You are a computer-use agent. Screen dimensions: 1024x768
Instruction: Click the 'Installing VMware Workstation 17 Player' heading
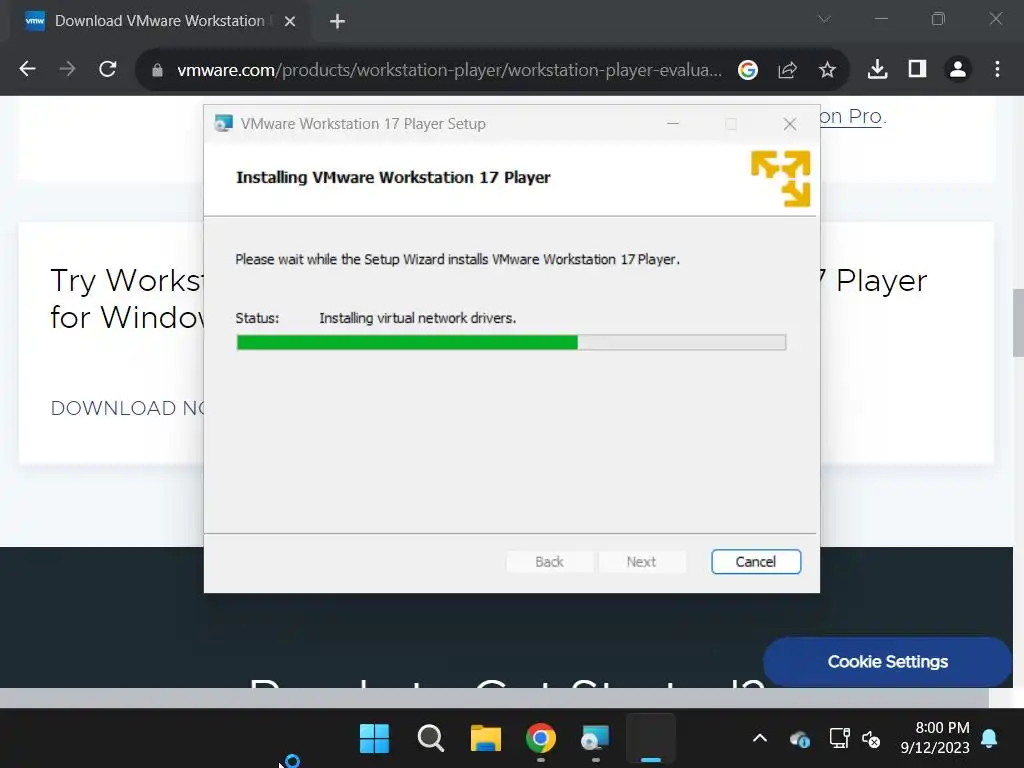click(393, 178)
